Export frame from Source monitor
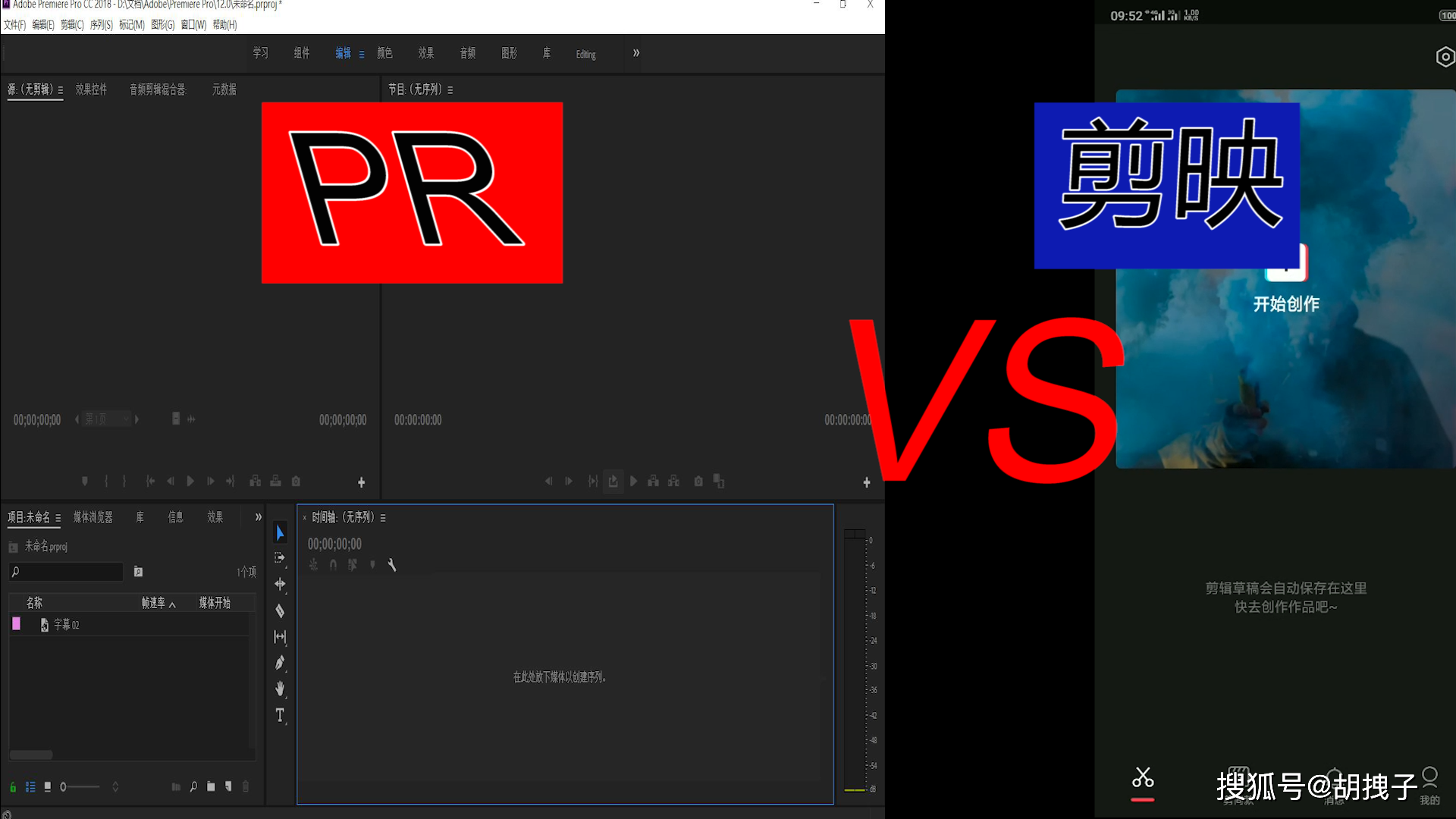 (297, 482)
